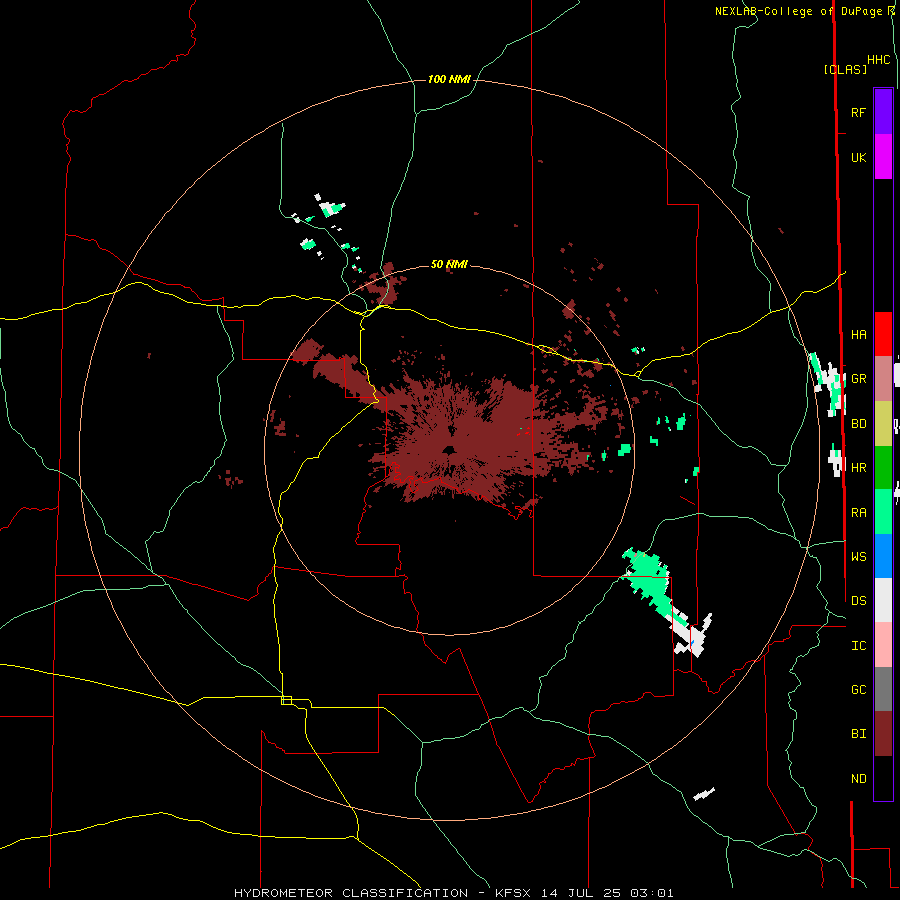Click the GC legend label

859,689
